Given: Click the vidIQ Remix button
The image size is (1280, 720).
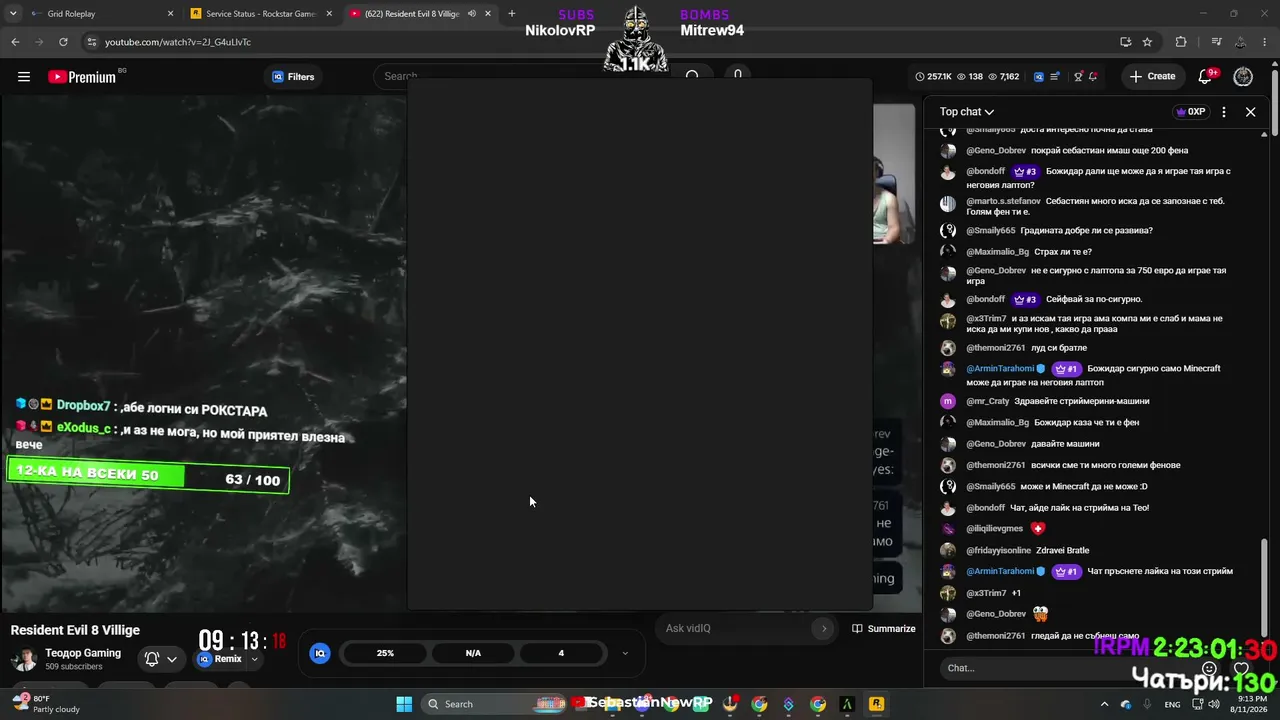Looking at the screenshot, I should pos(220,659).
